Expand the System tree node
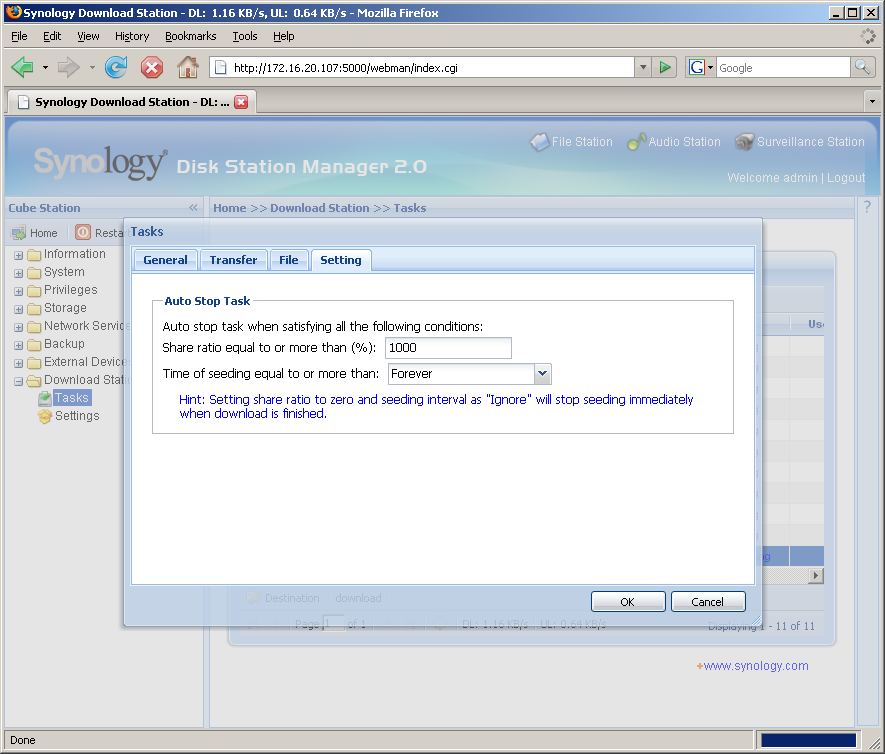Screen dimensions: 885x754 [x=19, y=274]
